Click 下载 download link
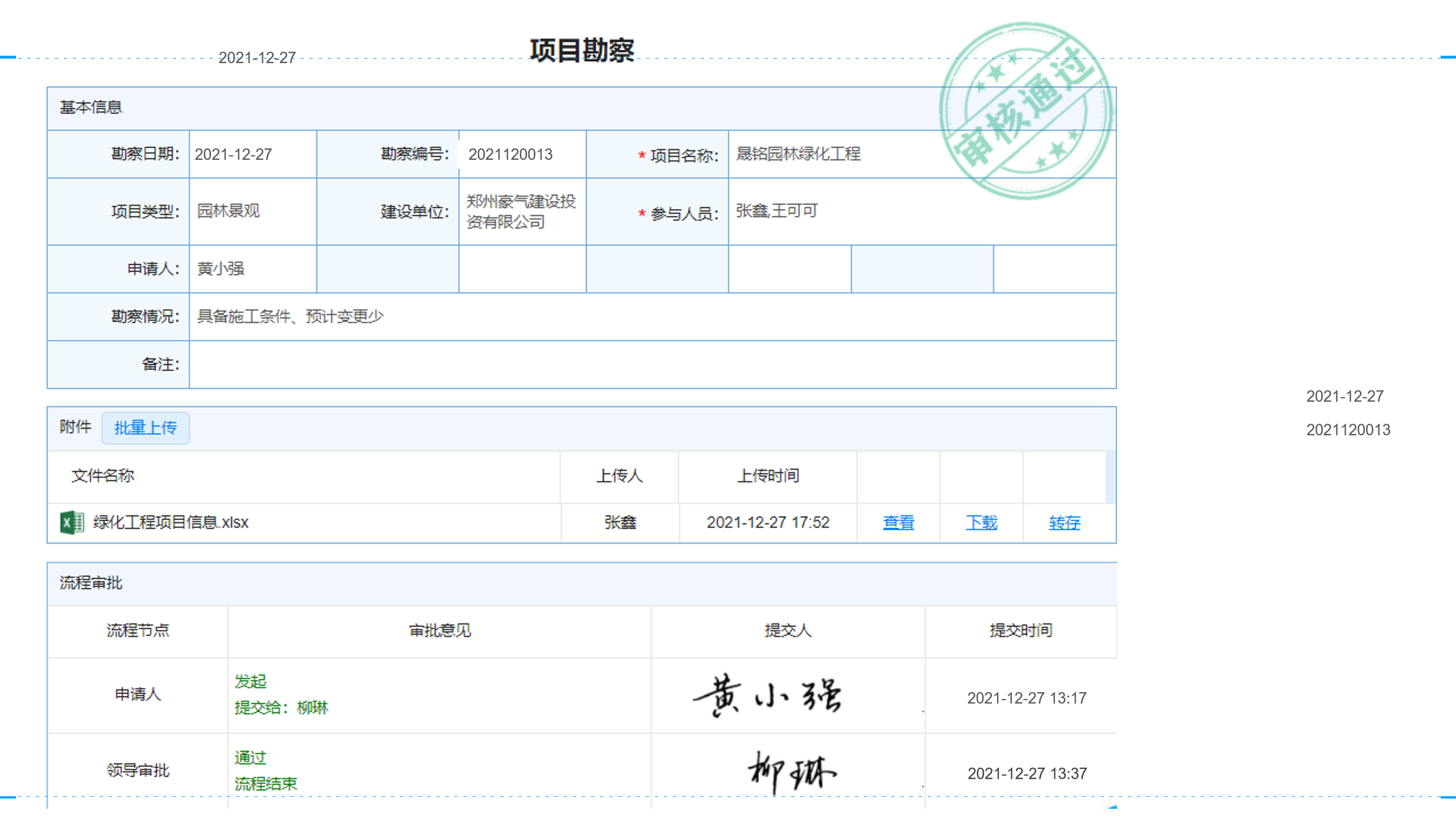This screenshot has height=819, width=1456. click(981, 522)
